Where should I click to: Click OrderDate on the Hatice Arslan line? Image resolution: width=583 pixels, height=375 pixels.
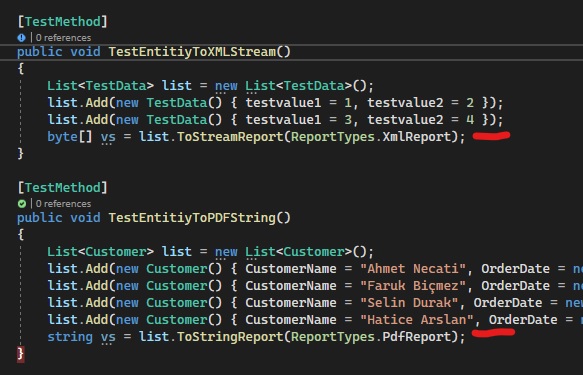(x=523, y=320)
